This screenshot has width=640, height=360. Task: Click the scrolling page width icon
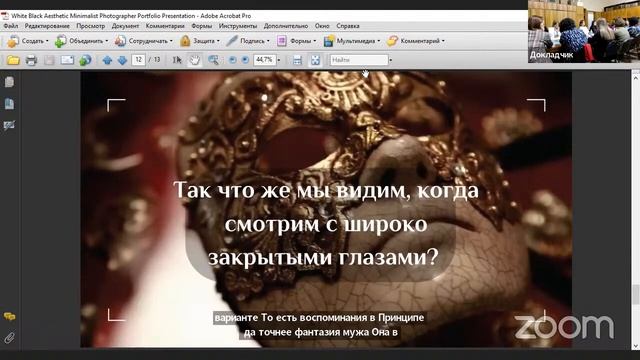pos(297,60)
